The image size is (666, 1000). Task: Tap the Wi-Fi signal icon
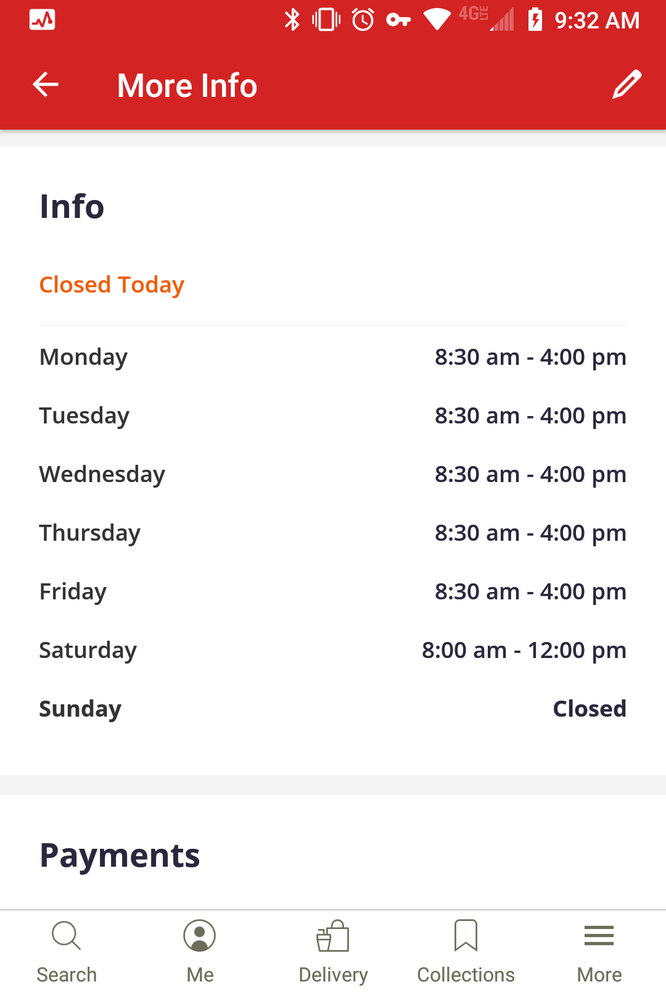pyautogui.click(x=436, y=20)
